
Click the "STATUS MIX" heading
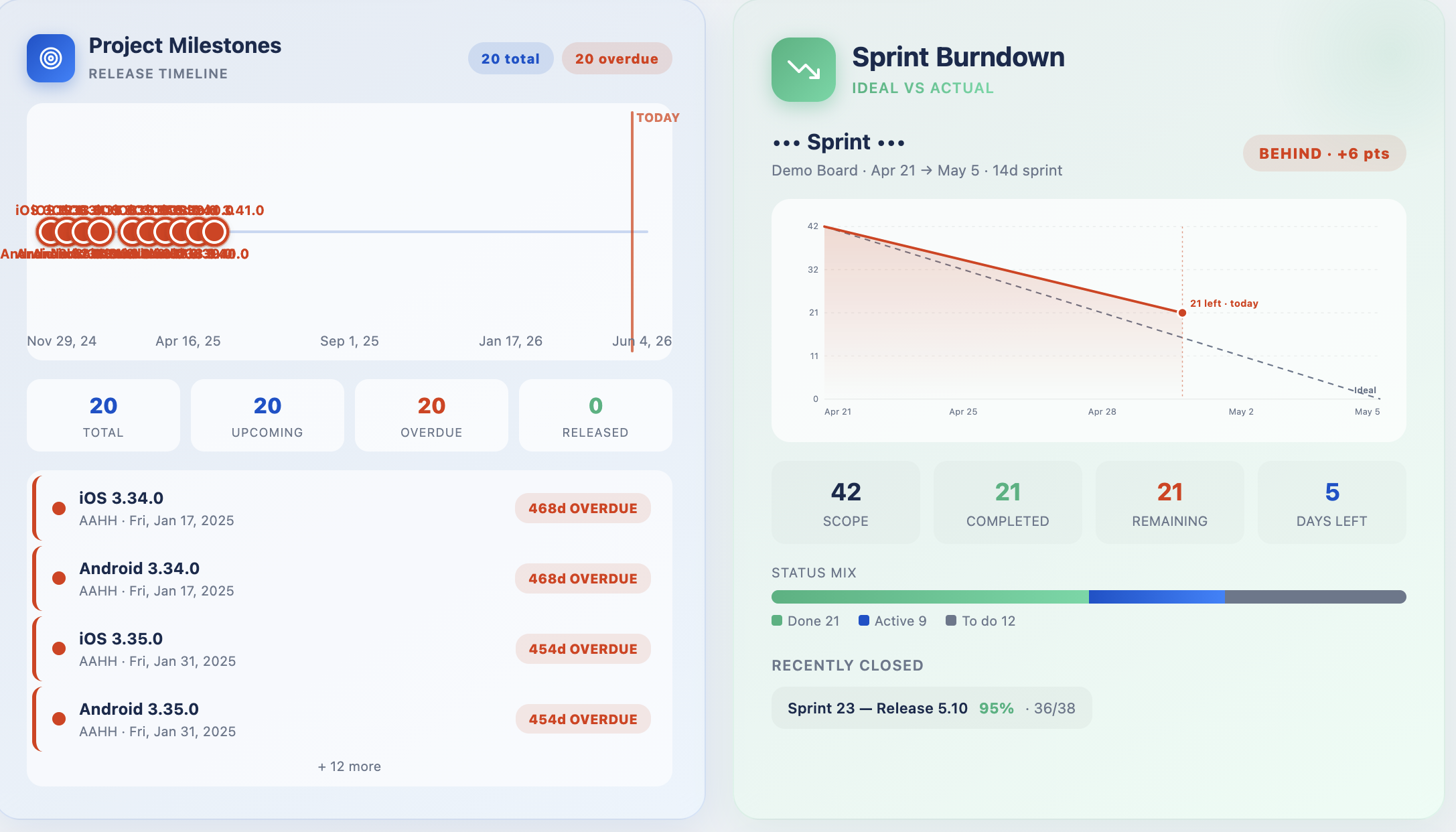tap(814, 573)
